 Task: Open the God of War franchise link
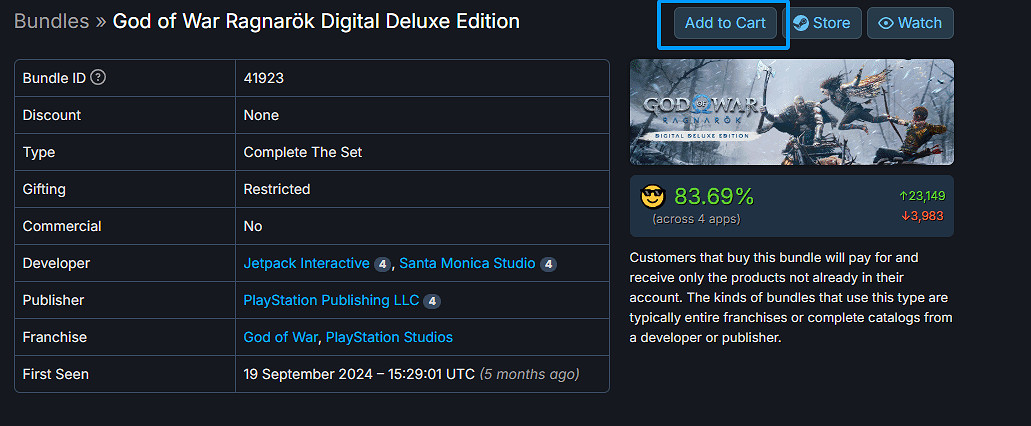point(280,337)
